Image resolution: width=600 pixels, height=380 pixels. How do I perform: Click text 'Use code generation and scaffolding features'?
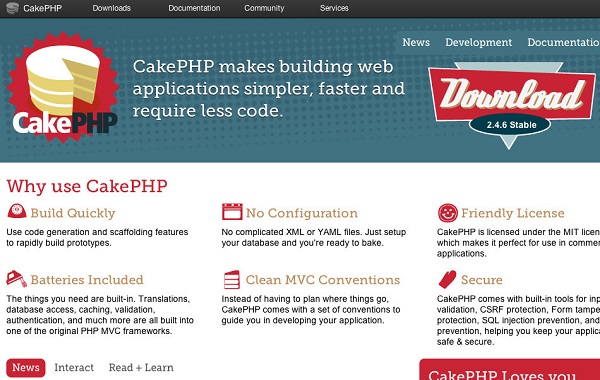(x=97, y=232)
